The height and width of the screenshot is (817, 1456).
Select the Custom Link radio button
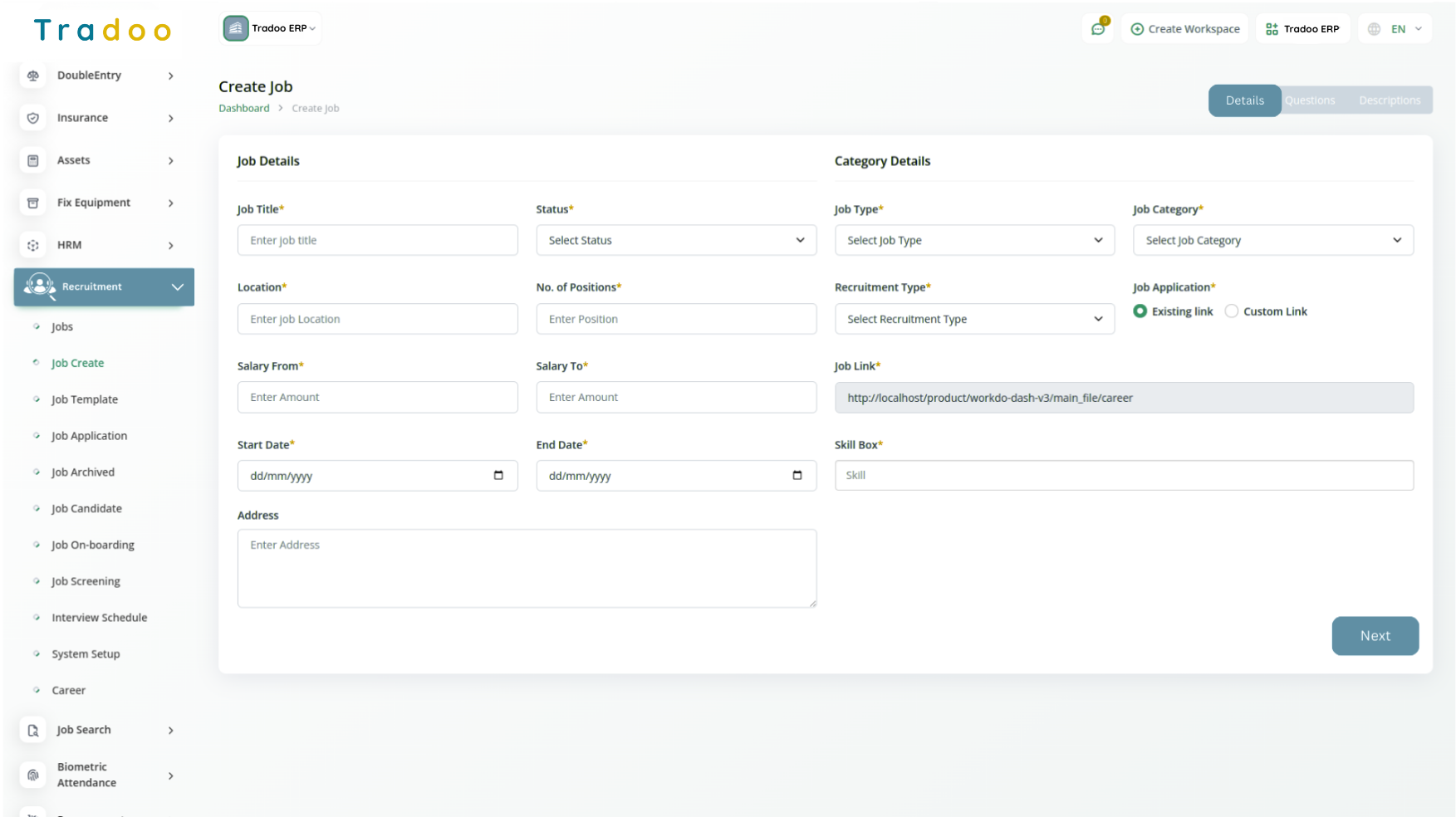point(1232,311)
